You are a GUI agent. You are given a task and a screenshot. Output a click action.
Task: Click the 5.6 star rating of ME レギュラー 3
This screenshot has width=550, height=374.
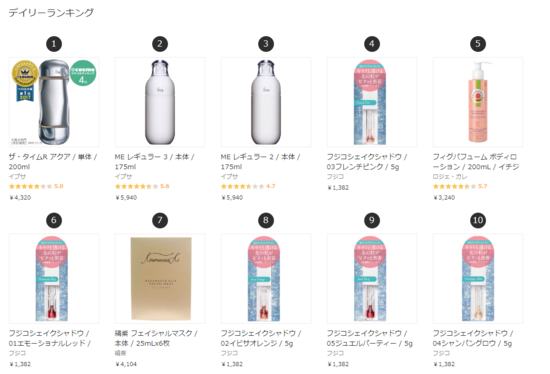142,186
